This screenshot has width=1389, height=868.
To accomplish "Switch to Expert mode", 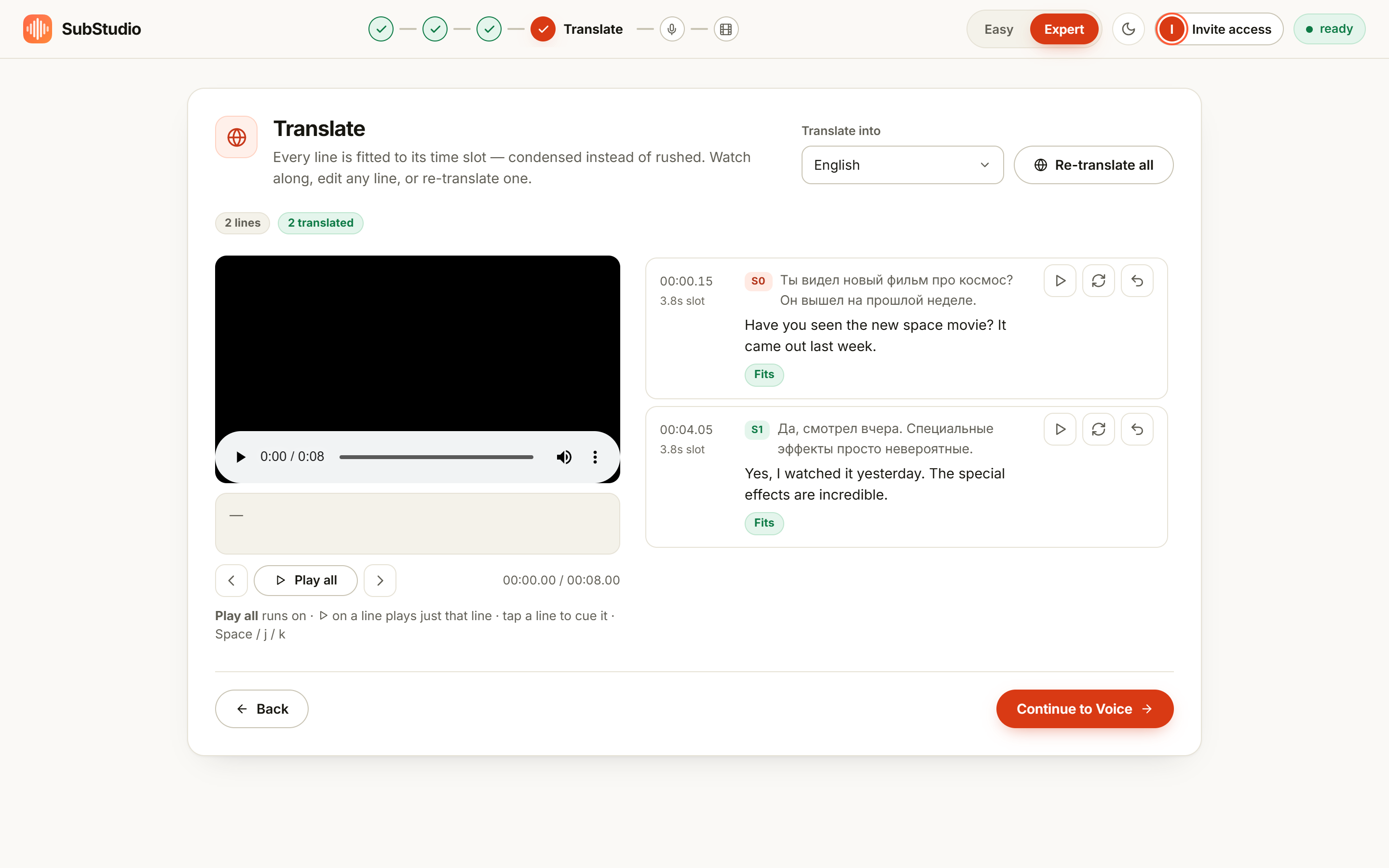I will [1064, 29].
